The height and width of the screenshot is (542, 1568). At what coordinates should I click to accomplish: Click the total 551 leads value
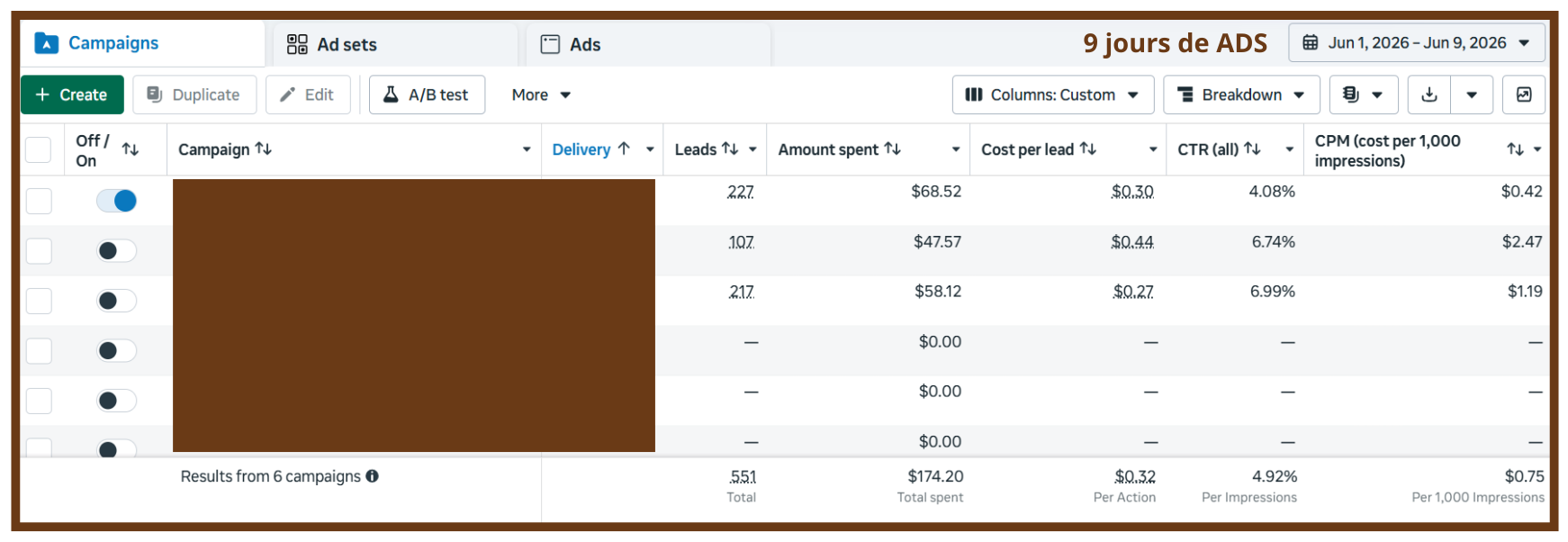(743, 476)
